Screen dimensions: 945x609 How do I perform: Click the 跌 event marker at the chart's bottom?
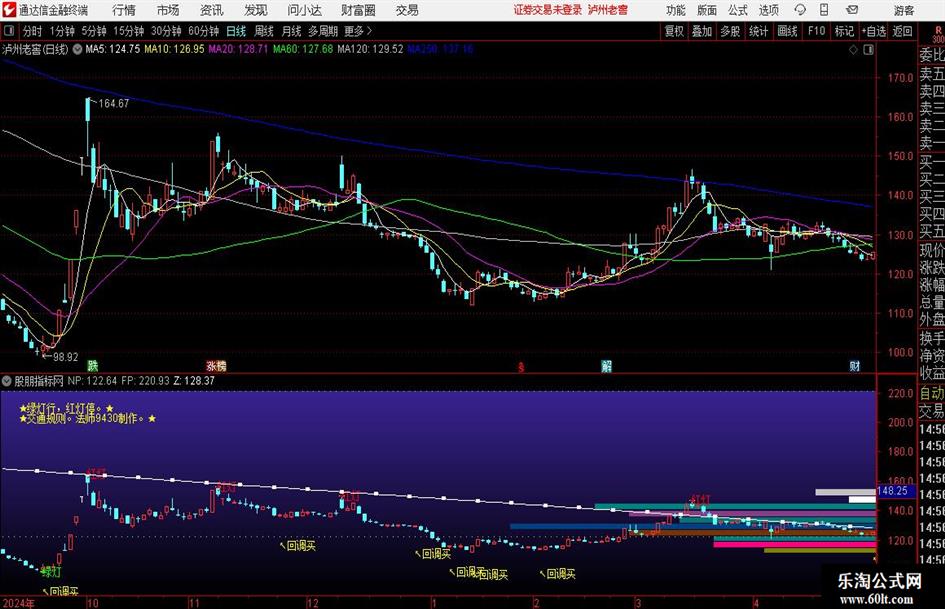(93, 365)
